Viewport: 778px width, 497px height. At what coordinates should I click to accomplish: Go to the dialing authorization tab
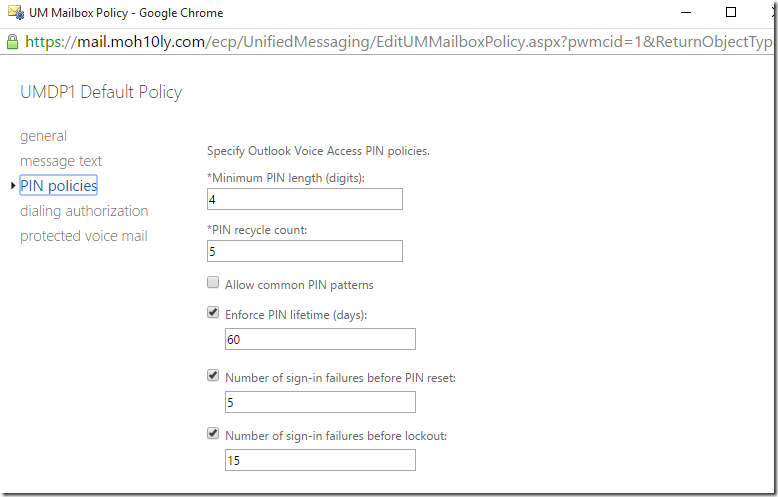84,211
